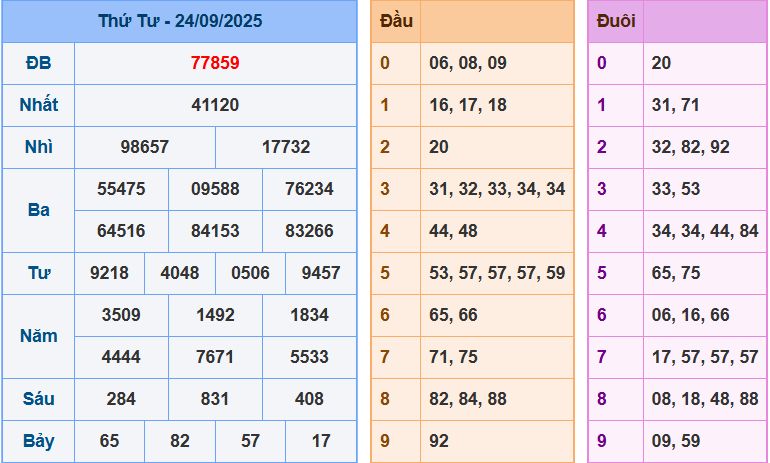Image resolution: width=770 pixels, height=463 pixels.
Task: Select the red special prize number 77859
Action: pyautogui.click(x=215, y=63)
